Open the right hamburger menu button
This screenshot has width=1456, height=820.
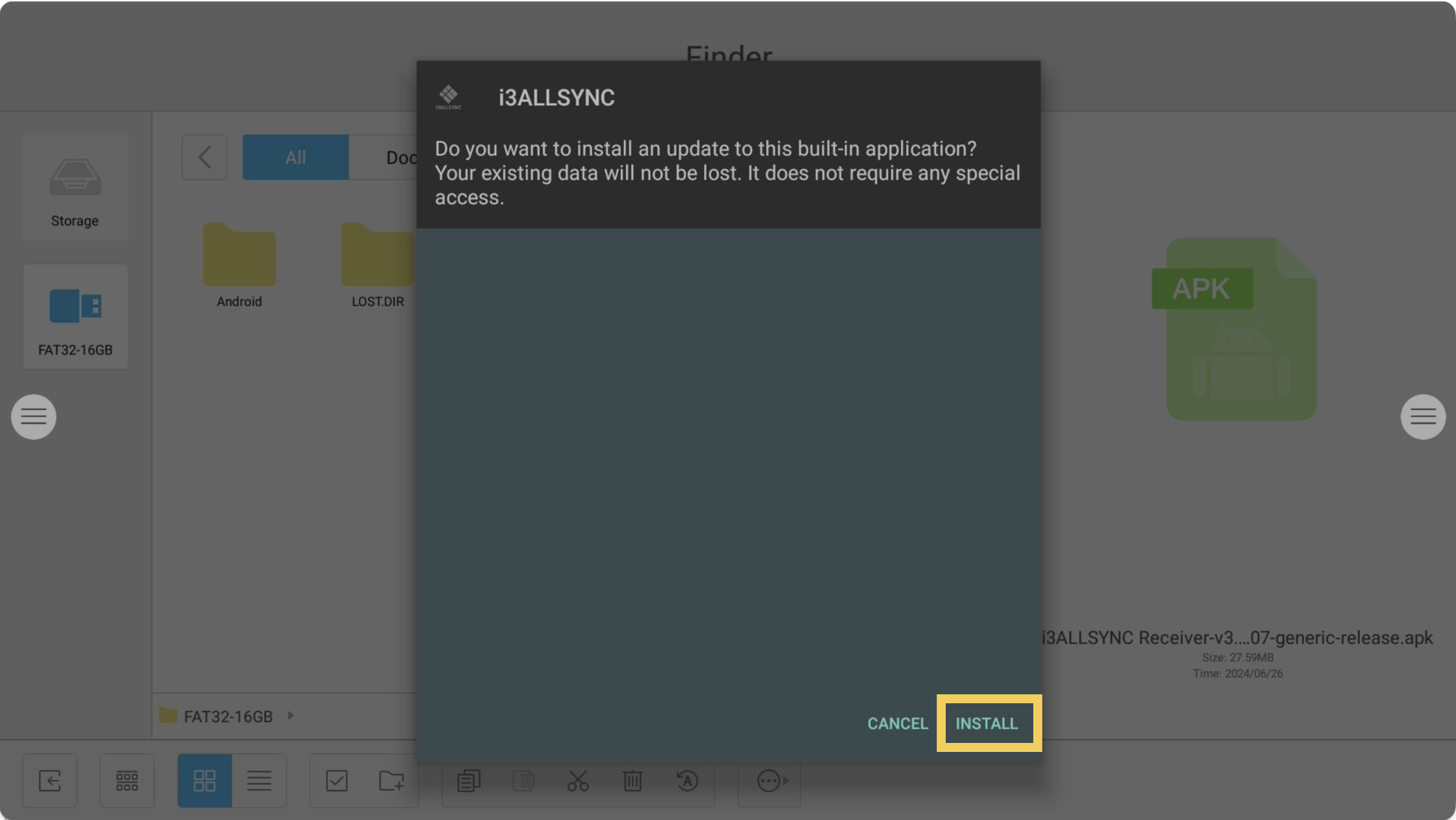1422,417
